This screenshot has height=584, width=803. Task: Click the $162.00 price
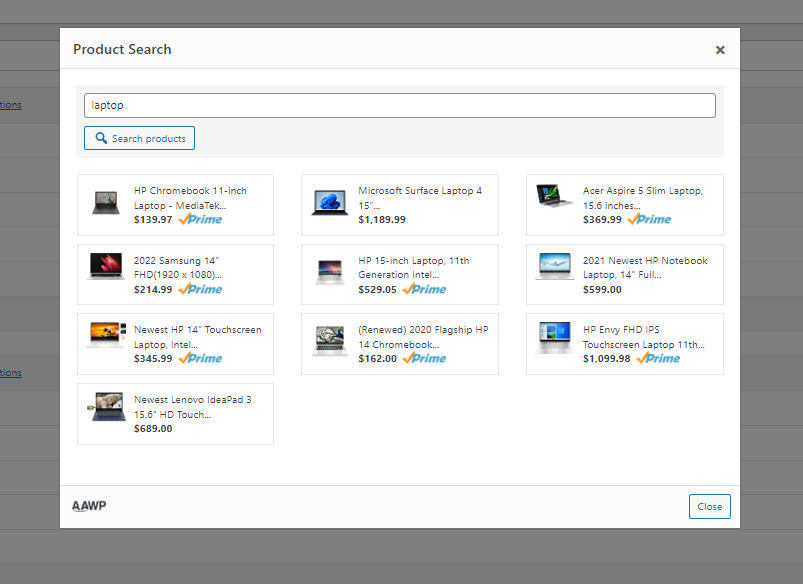click(x=377, y=359)
